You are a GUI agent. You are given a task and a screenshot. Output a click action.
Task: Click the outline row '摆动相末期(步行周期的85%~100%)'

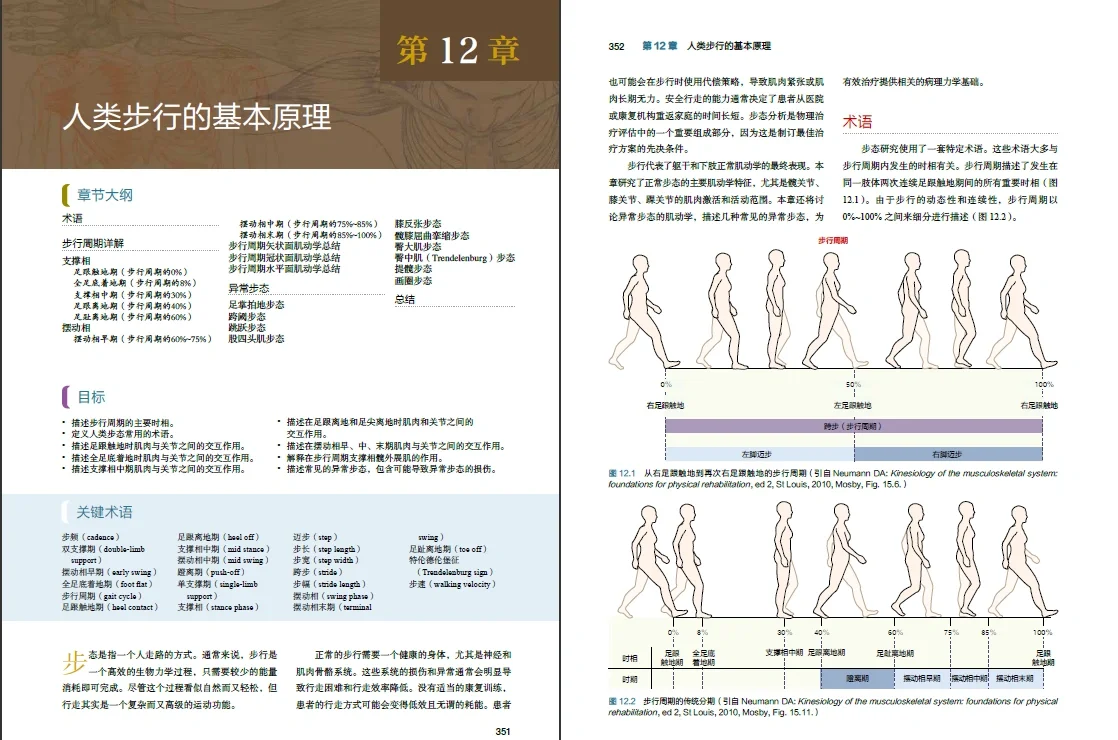click(310, 235)
